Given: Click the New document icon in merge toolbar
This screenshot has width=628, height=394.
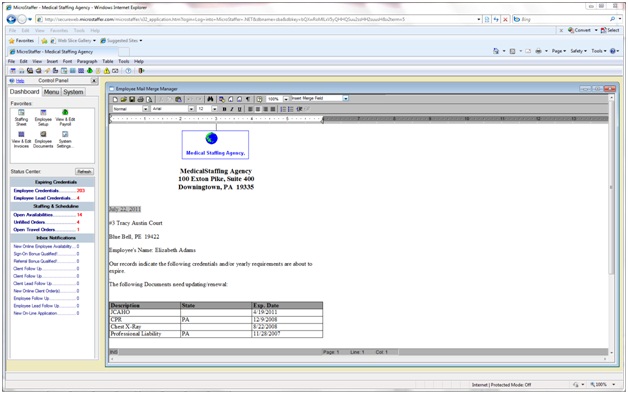Looking at the screenshot, I should [x=115, y=99].
